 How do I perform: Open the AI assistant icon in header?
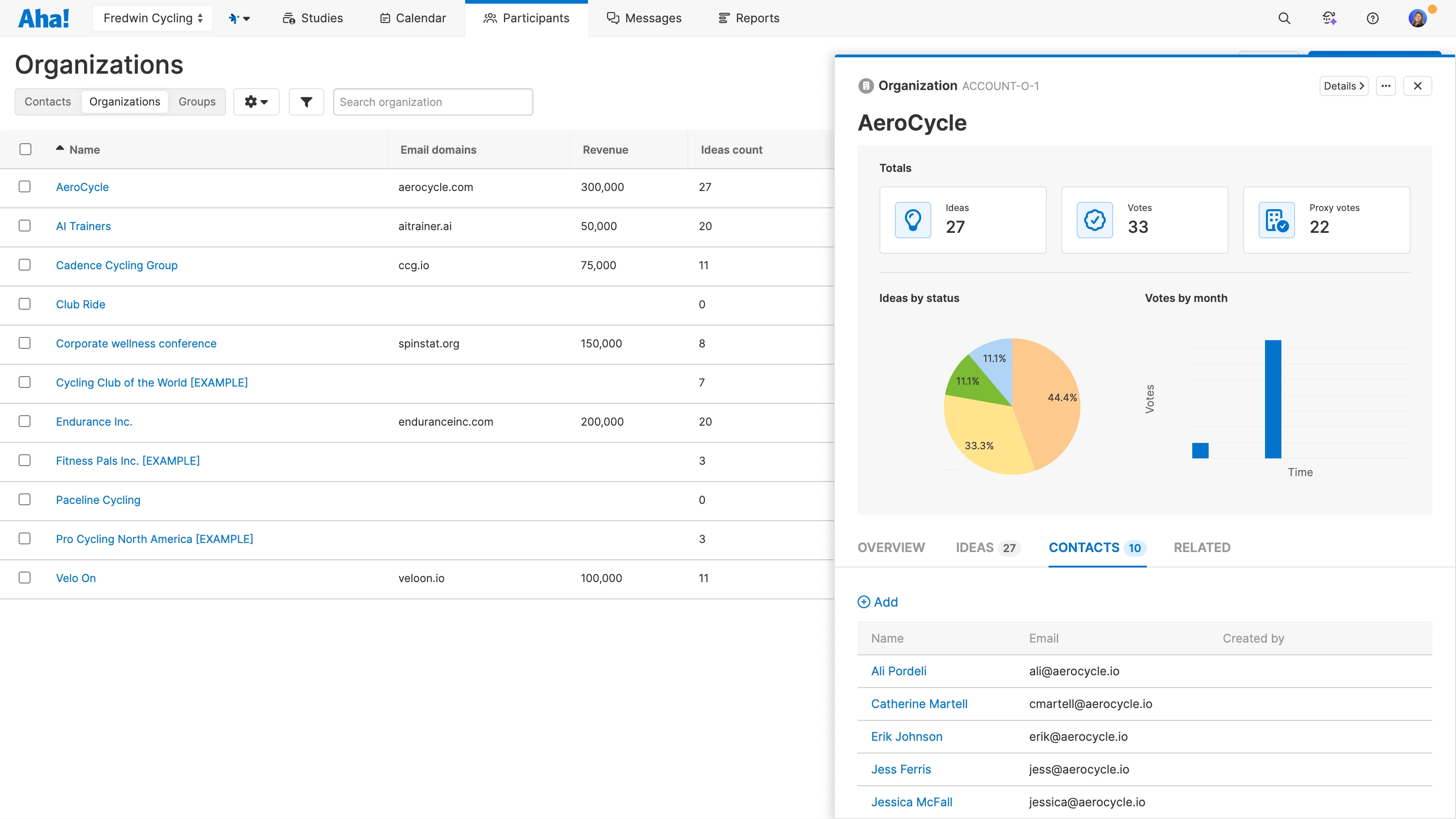click(x=1329, y=18)
